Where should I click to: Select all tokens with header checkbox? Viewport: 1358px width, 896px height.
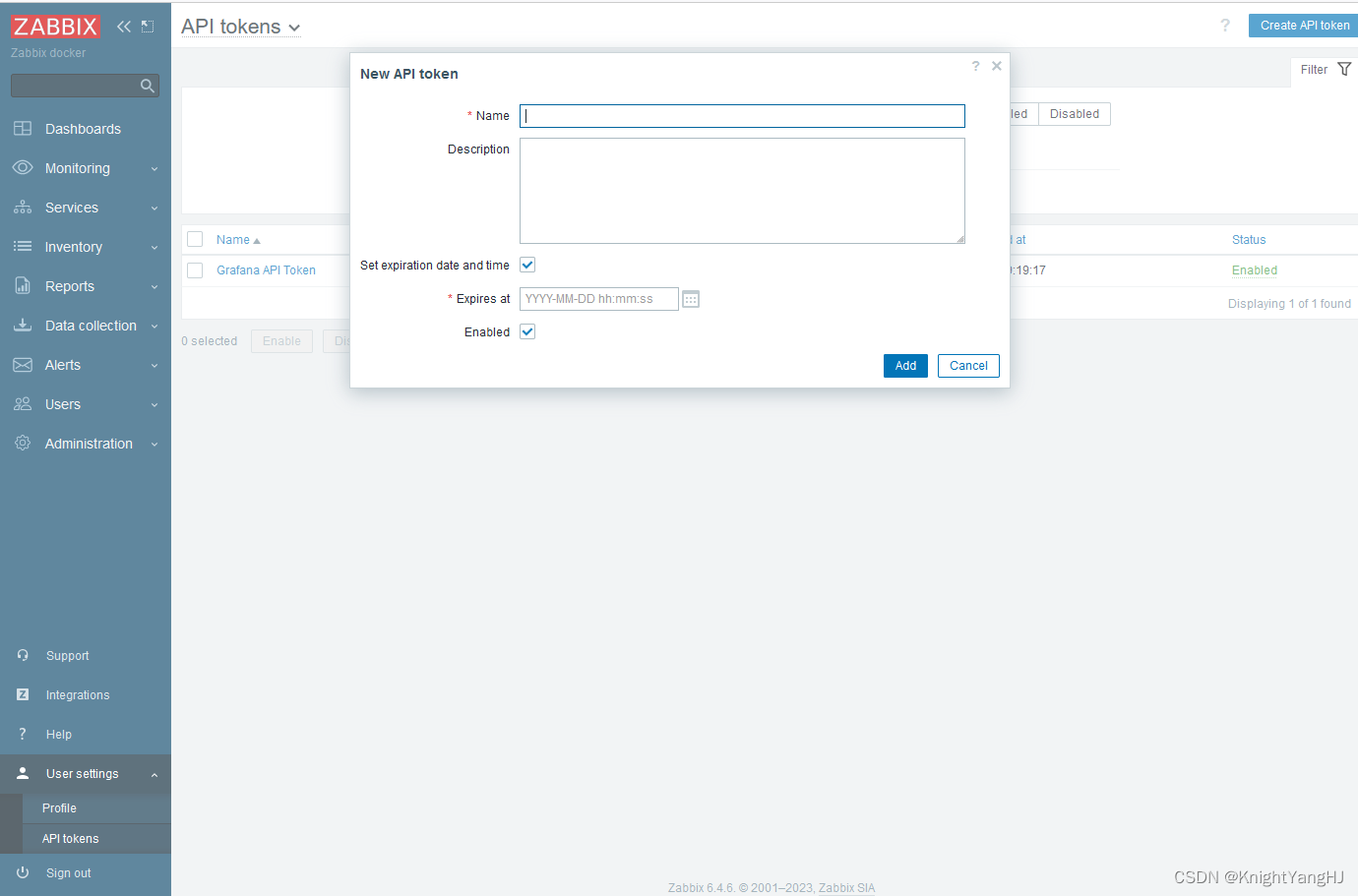tap(195, 239)
